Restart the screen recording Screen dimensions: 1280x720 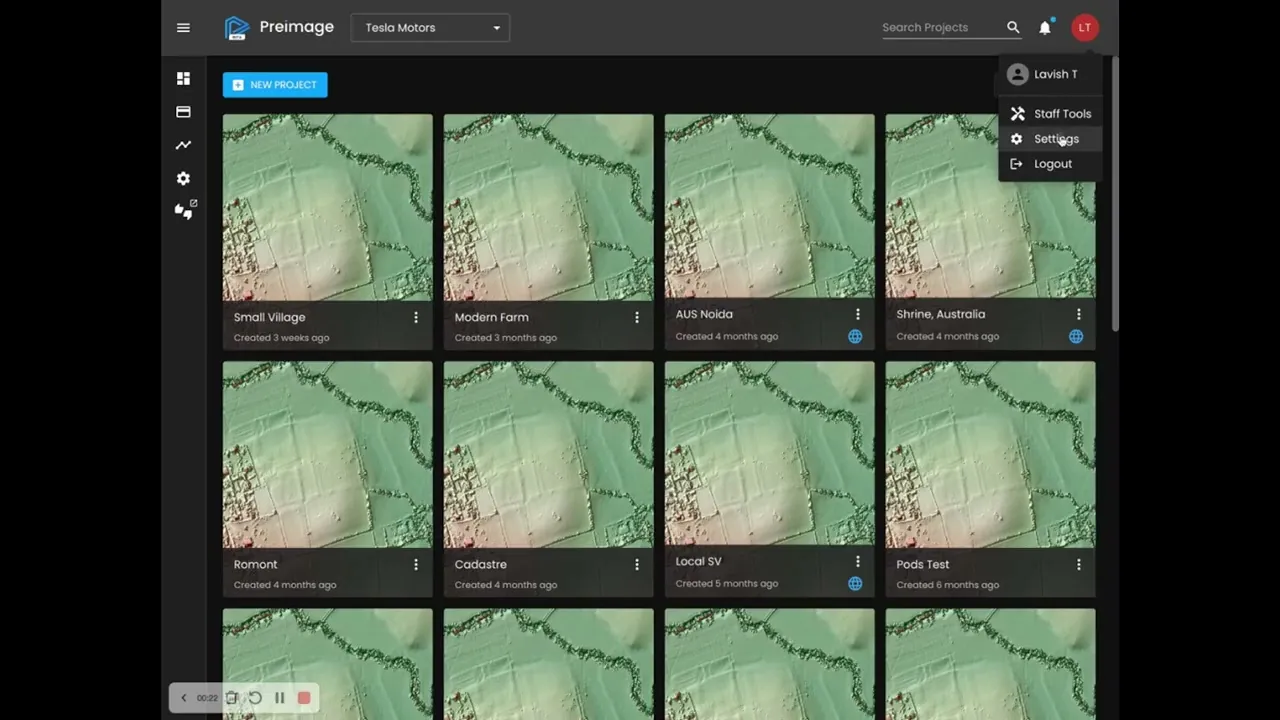(x=255, y=698)
